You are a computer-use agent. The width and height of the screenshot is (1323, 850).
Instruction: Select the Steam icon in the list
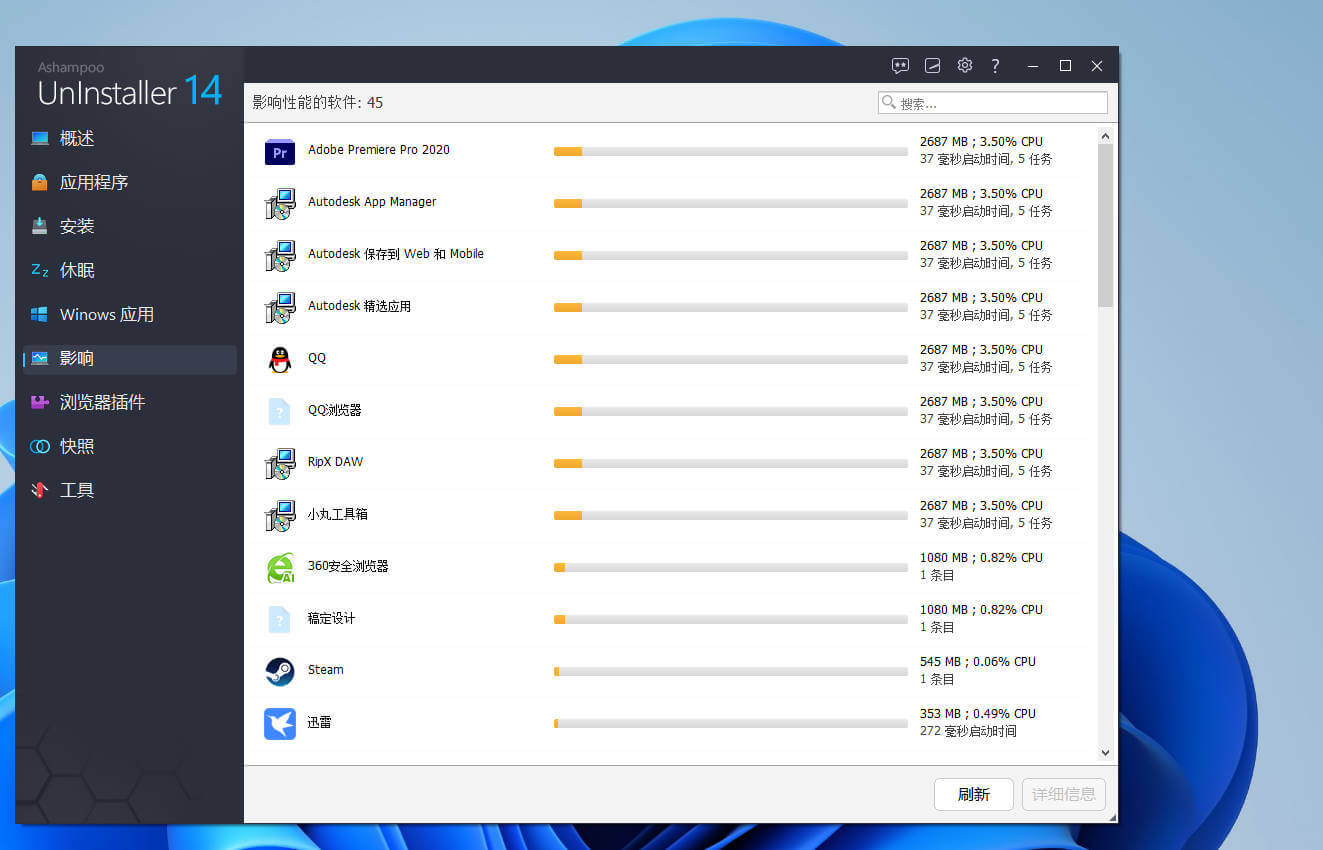coord(279,671)
